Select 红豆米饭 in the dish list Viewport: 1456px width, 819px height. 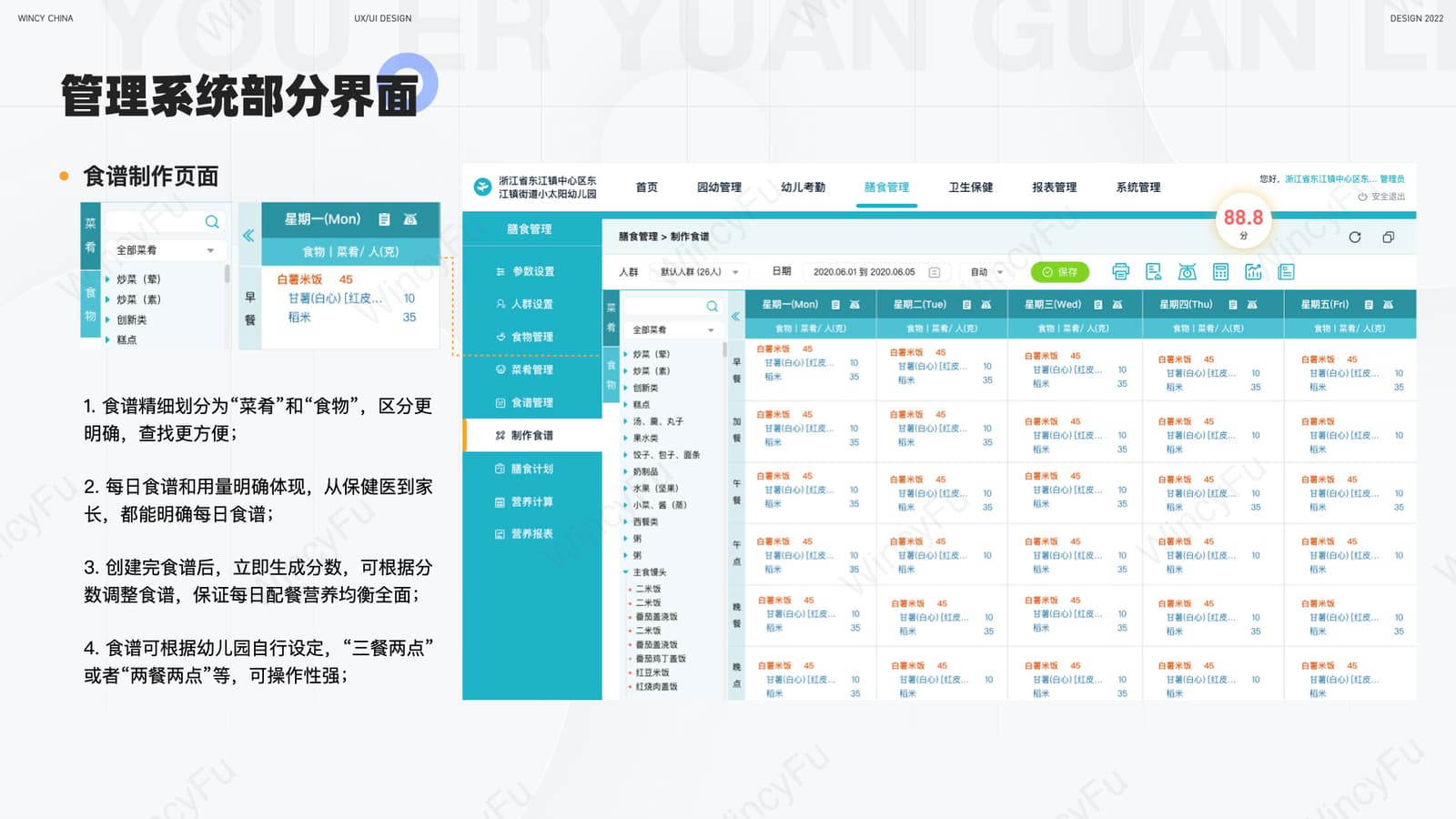click(x=652, y=672)
